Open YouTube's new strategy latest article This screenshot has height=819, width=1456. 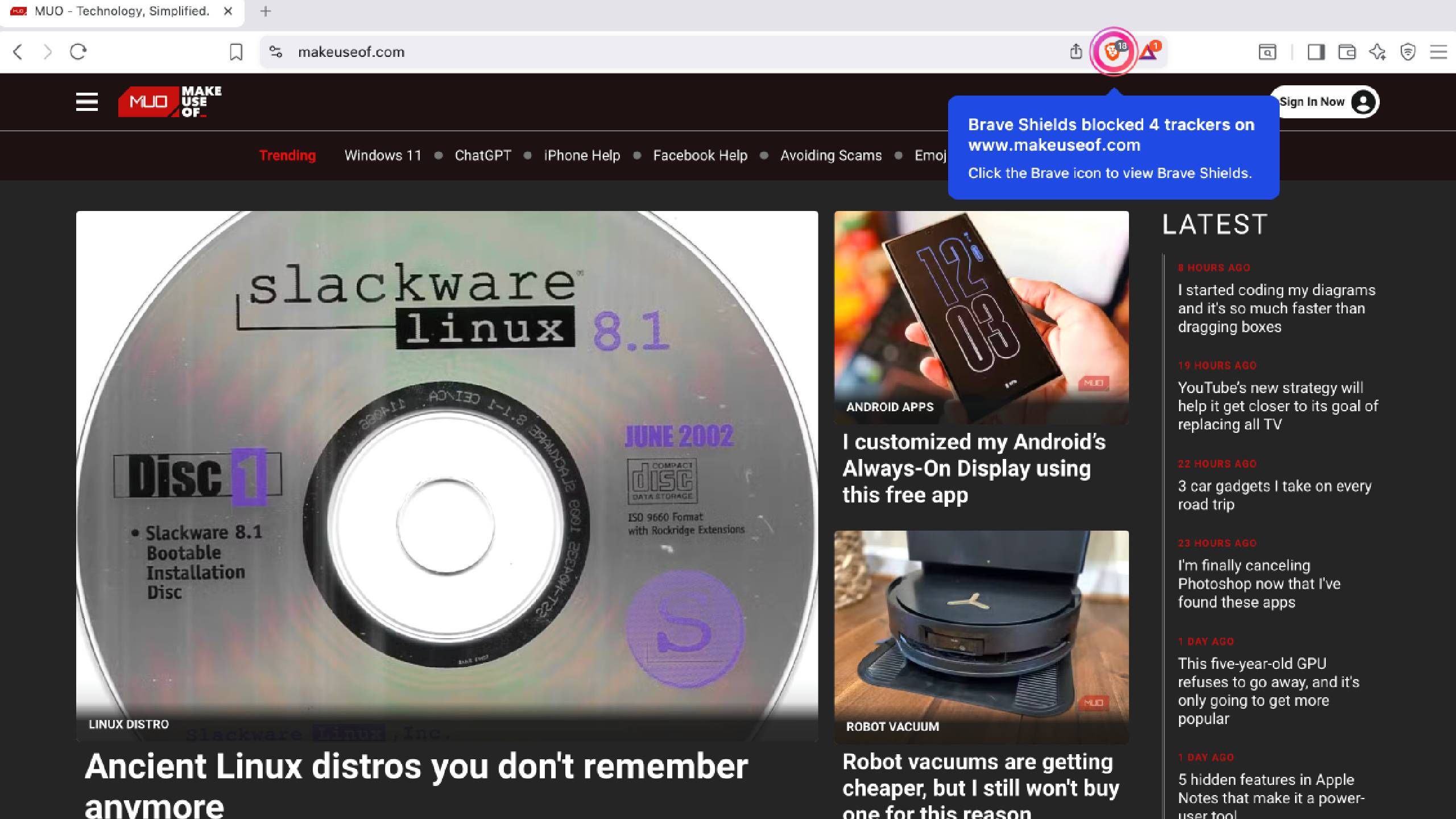[x=1277, y=406]
